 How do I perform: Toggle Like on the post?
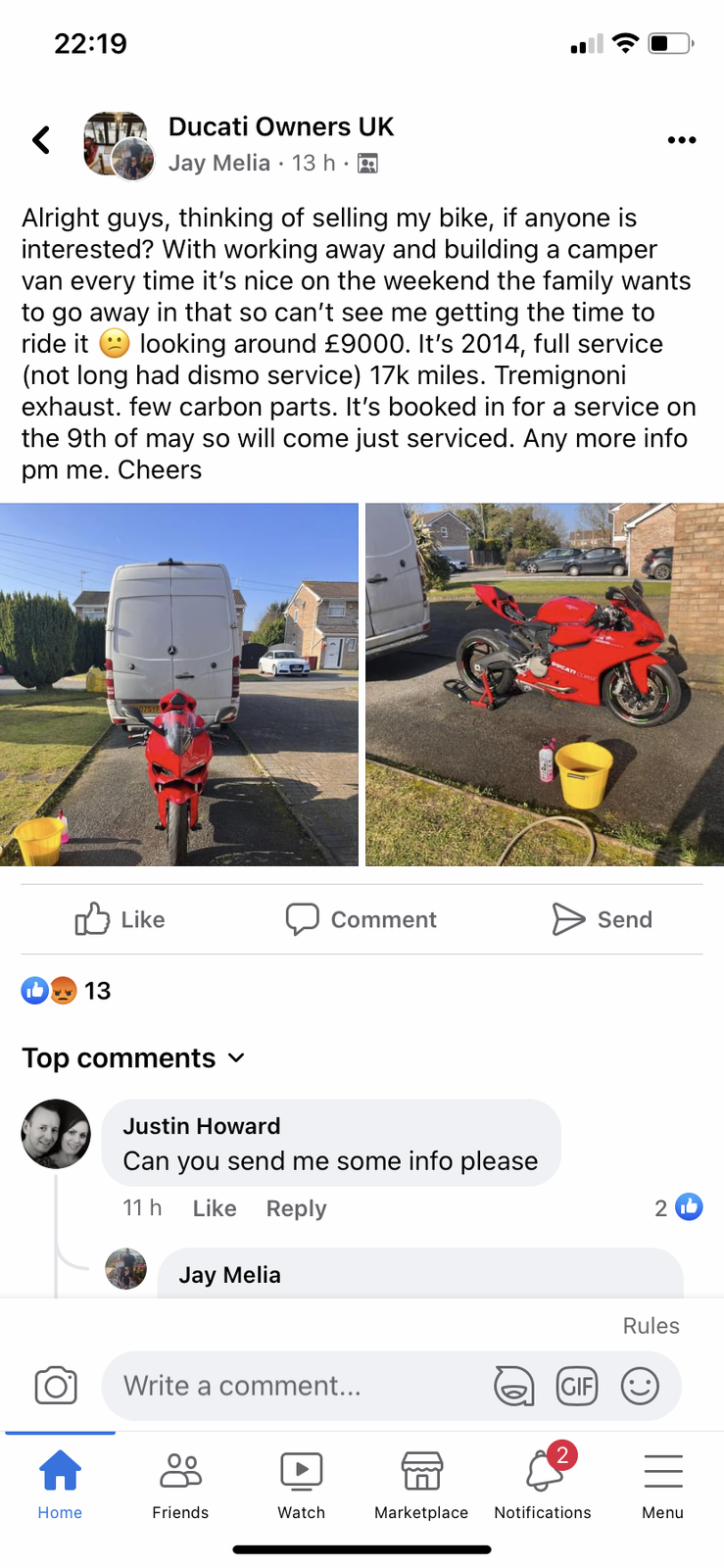coord(121,919)
